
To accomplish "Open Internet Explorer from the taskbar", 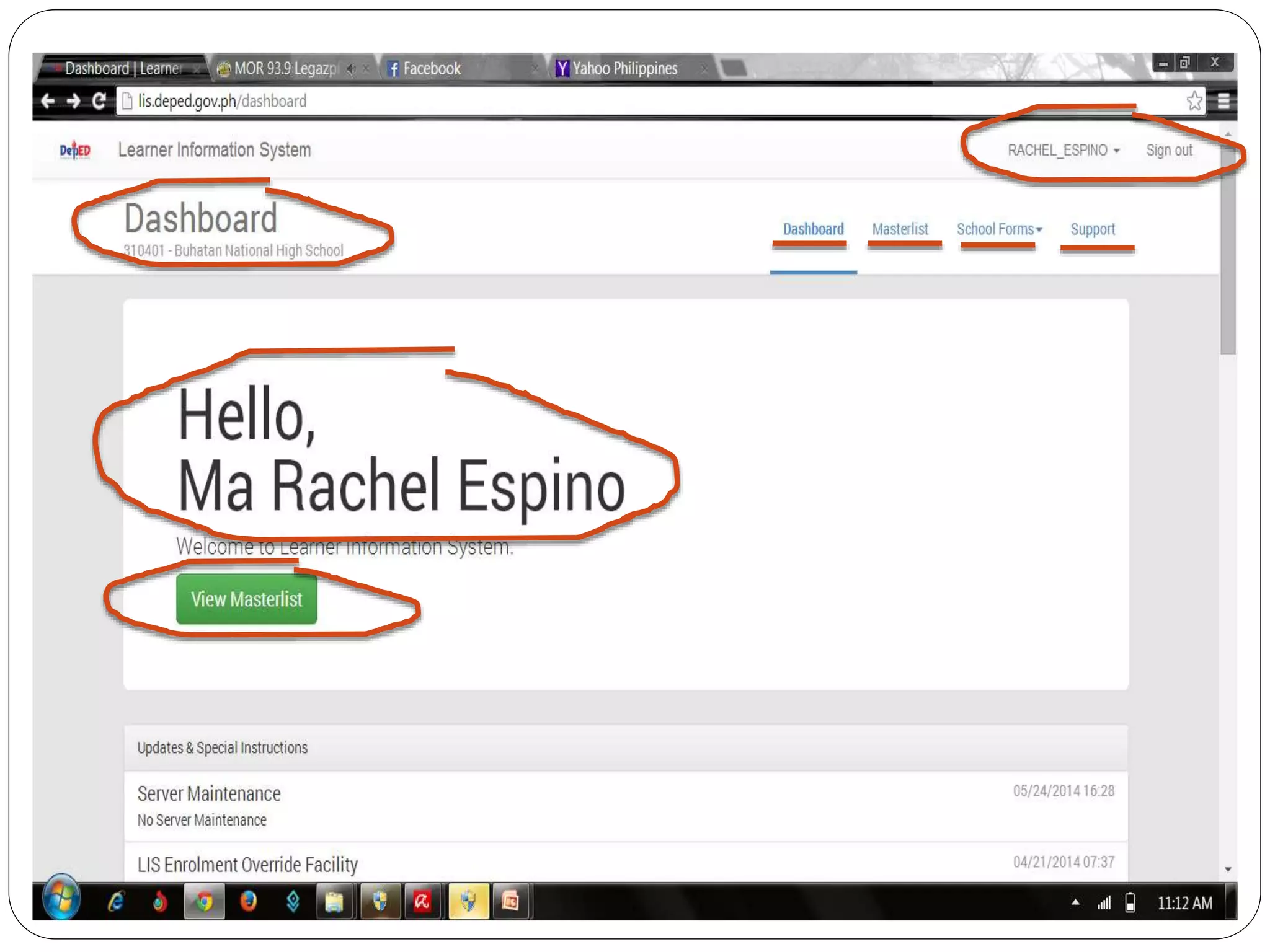I will [116, 901].
